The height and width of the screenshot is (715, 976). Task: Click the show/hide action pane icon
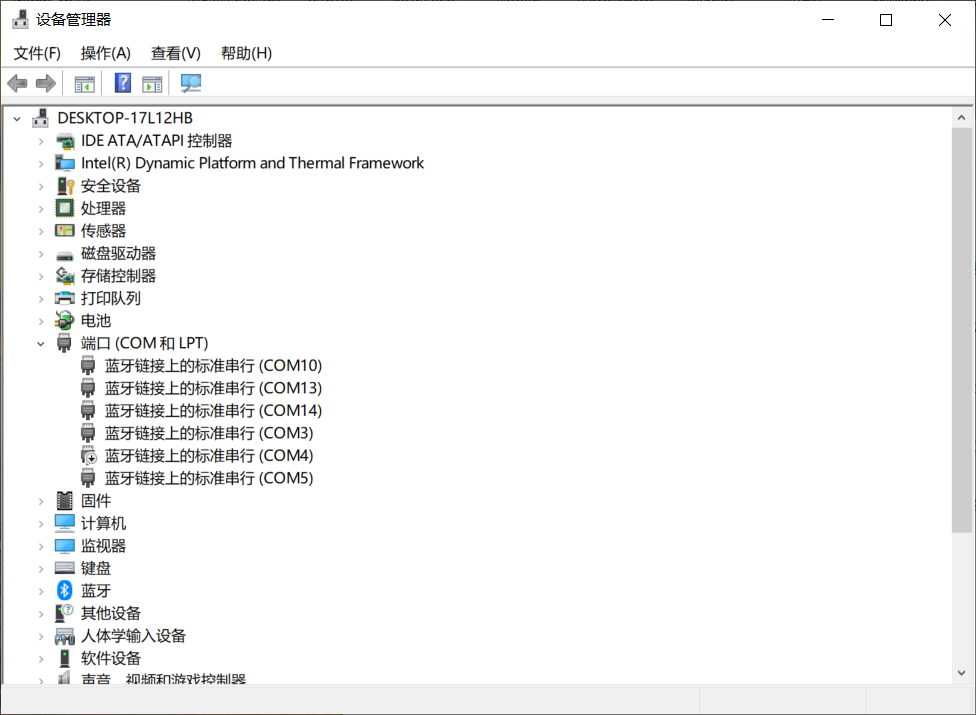(152, 83)
